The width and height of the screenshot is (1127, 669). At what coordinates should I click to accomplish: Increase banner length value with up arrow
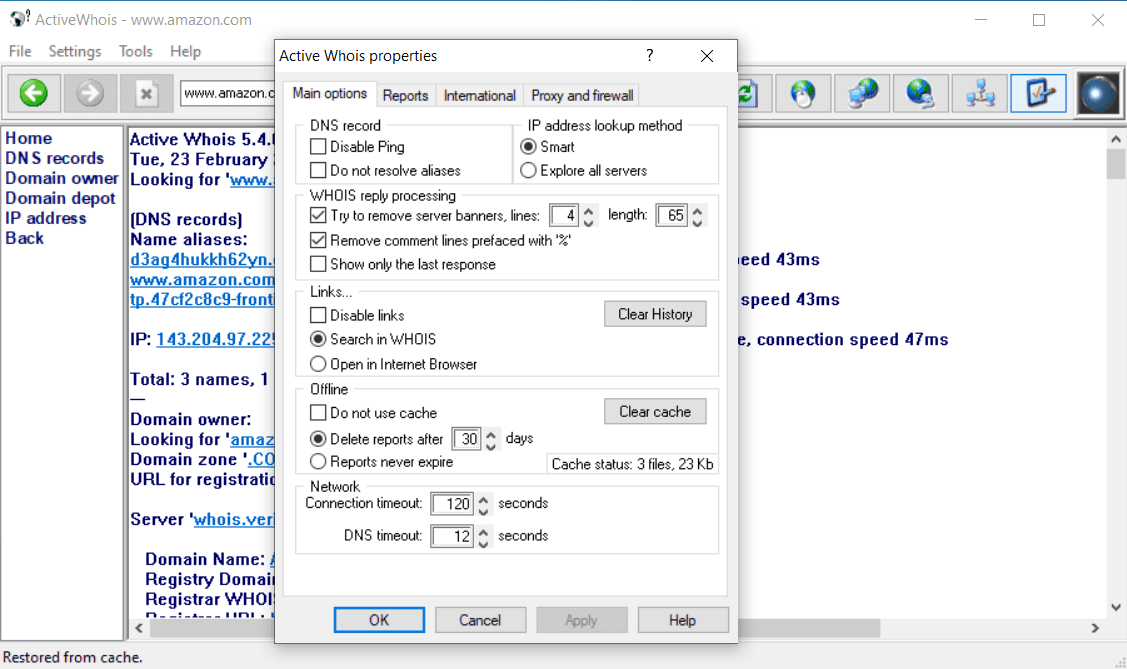(697, 211)
